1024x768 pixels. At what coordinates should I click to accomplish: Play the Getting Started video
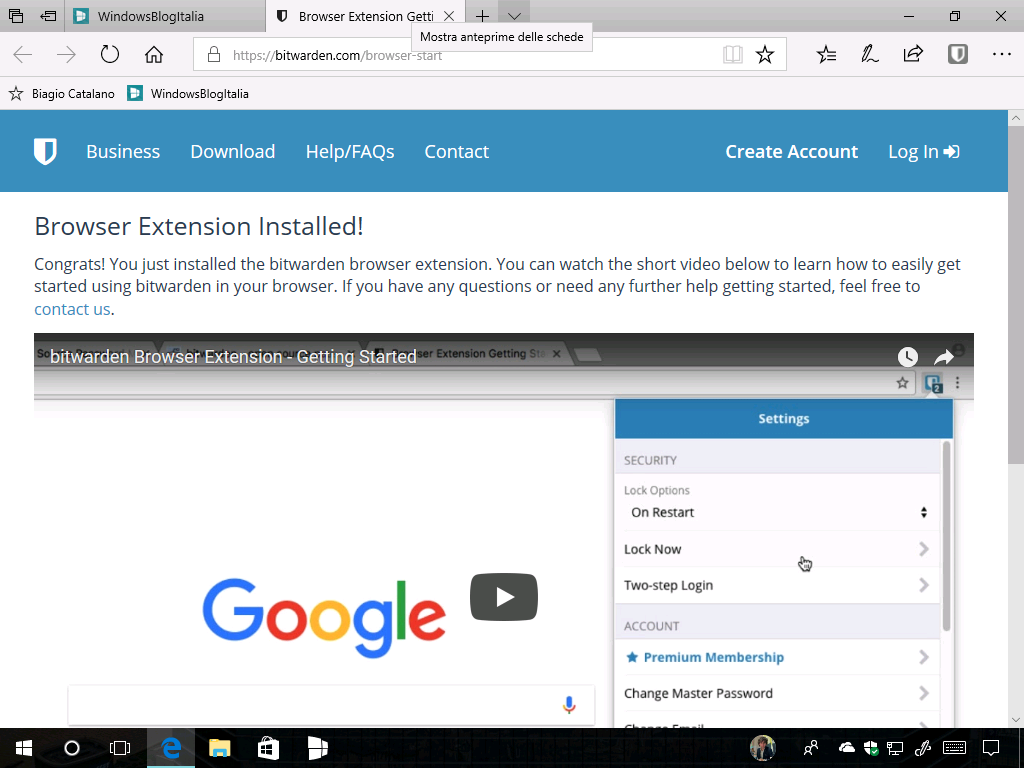pos(504,597)
